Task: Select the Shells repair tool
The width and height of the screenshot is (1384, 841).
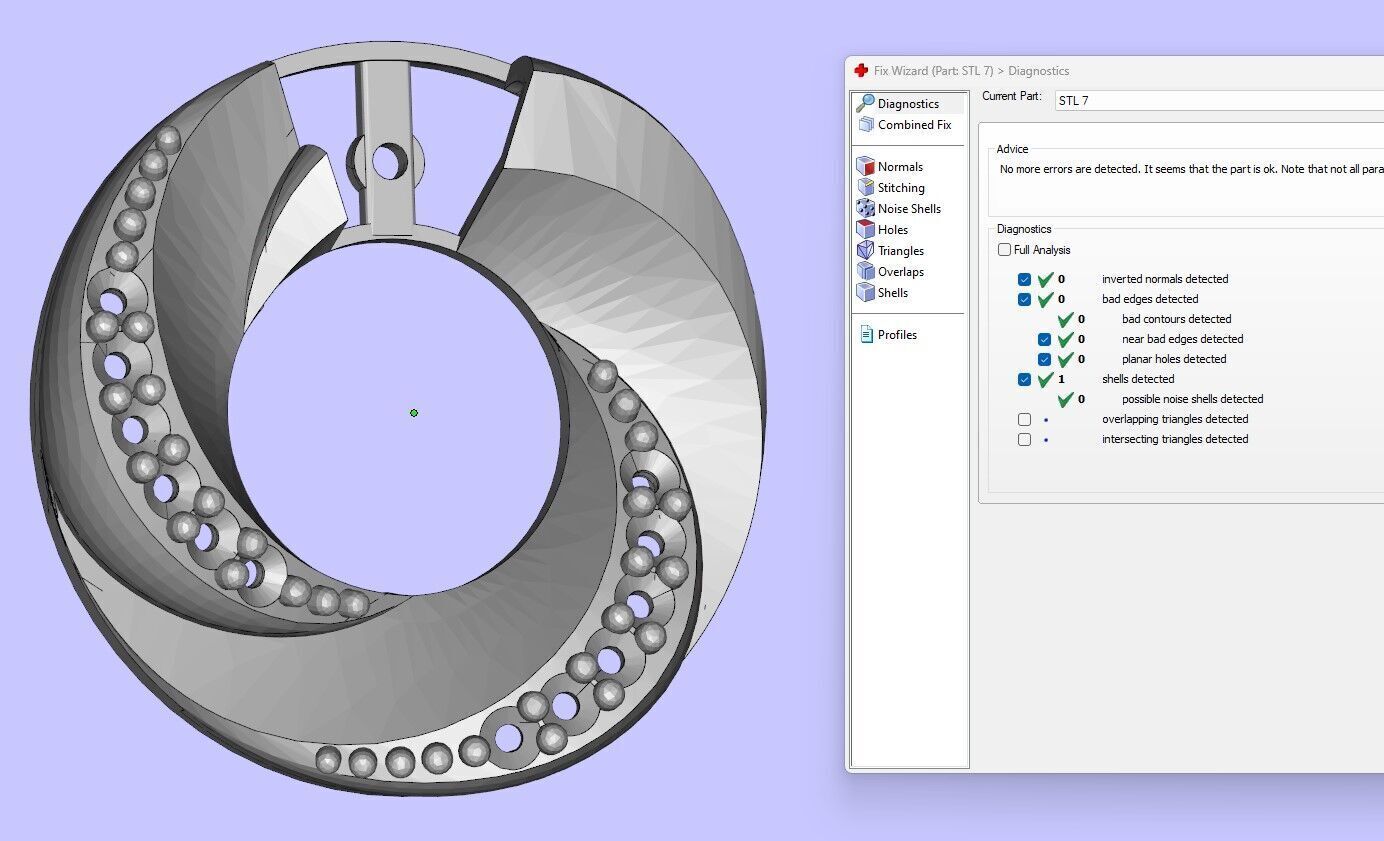Action: 883,293
